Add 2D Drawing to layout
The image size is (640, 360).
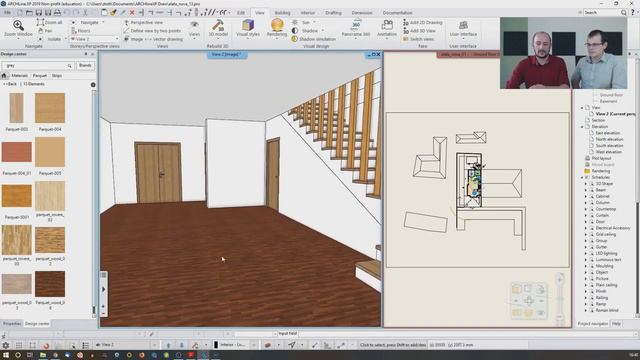(x=422, y=22)
